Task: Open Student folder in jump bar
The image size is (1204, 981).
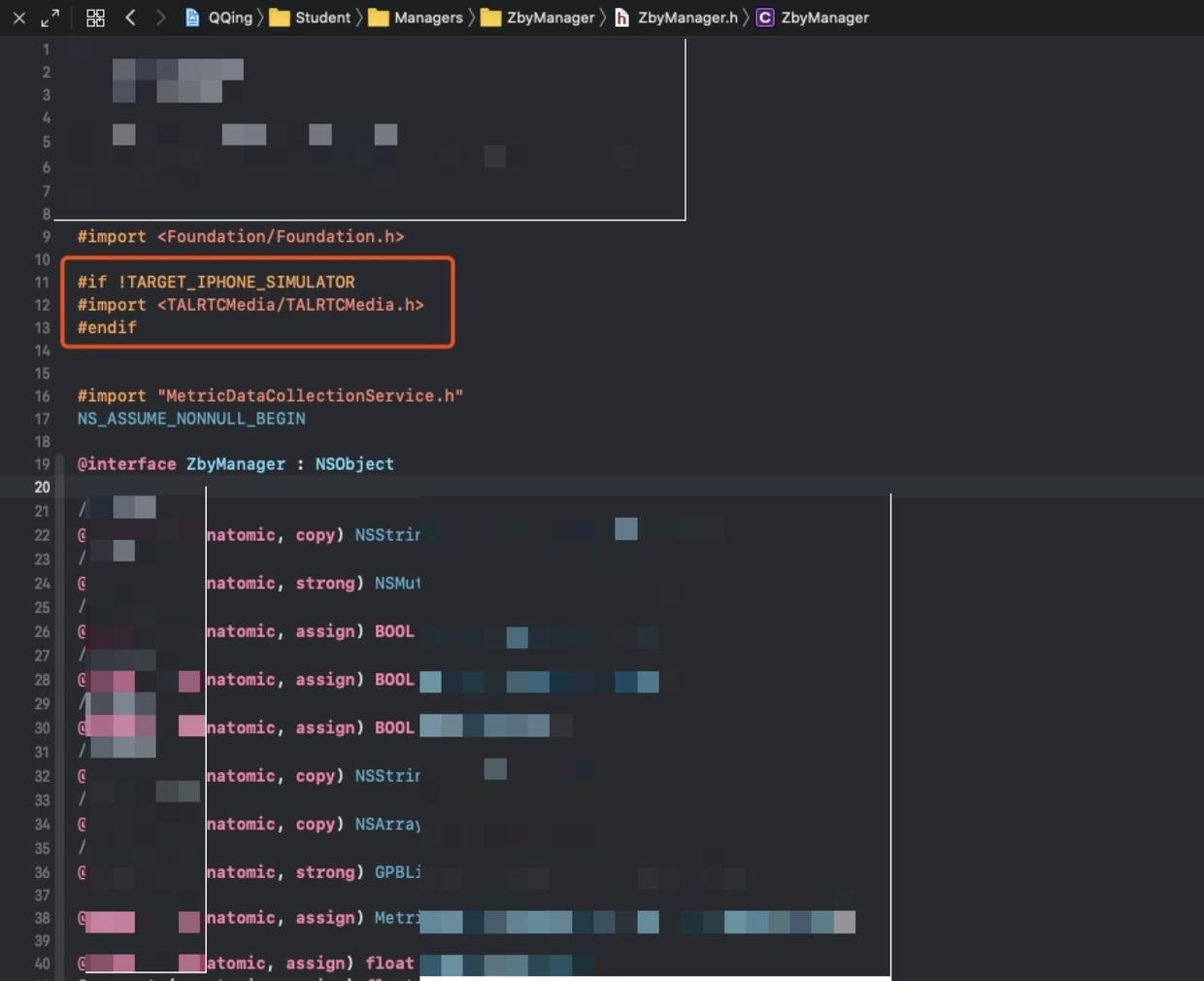Action: pos(310,17)
